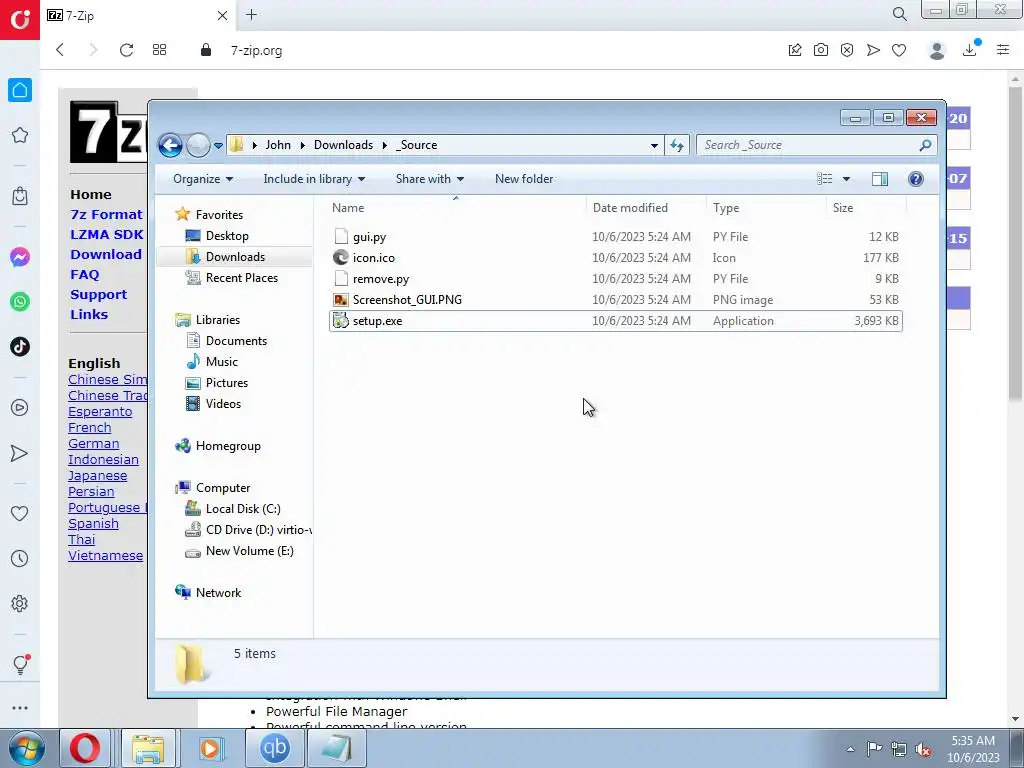Select remove.py file
Image resolution: width=1024 pixels, height=768 pixels.
click(616, 279)
